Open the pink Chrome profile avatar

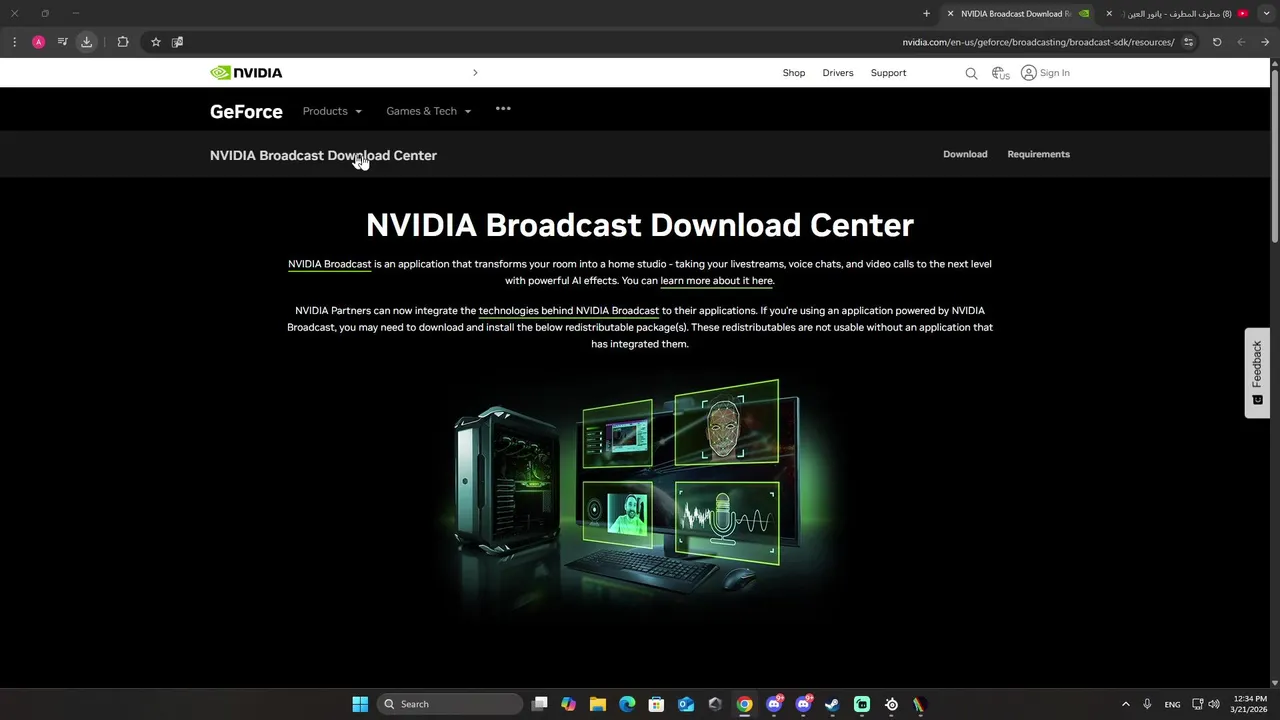click(x=38, y=42)
